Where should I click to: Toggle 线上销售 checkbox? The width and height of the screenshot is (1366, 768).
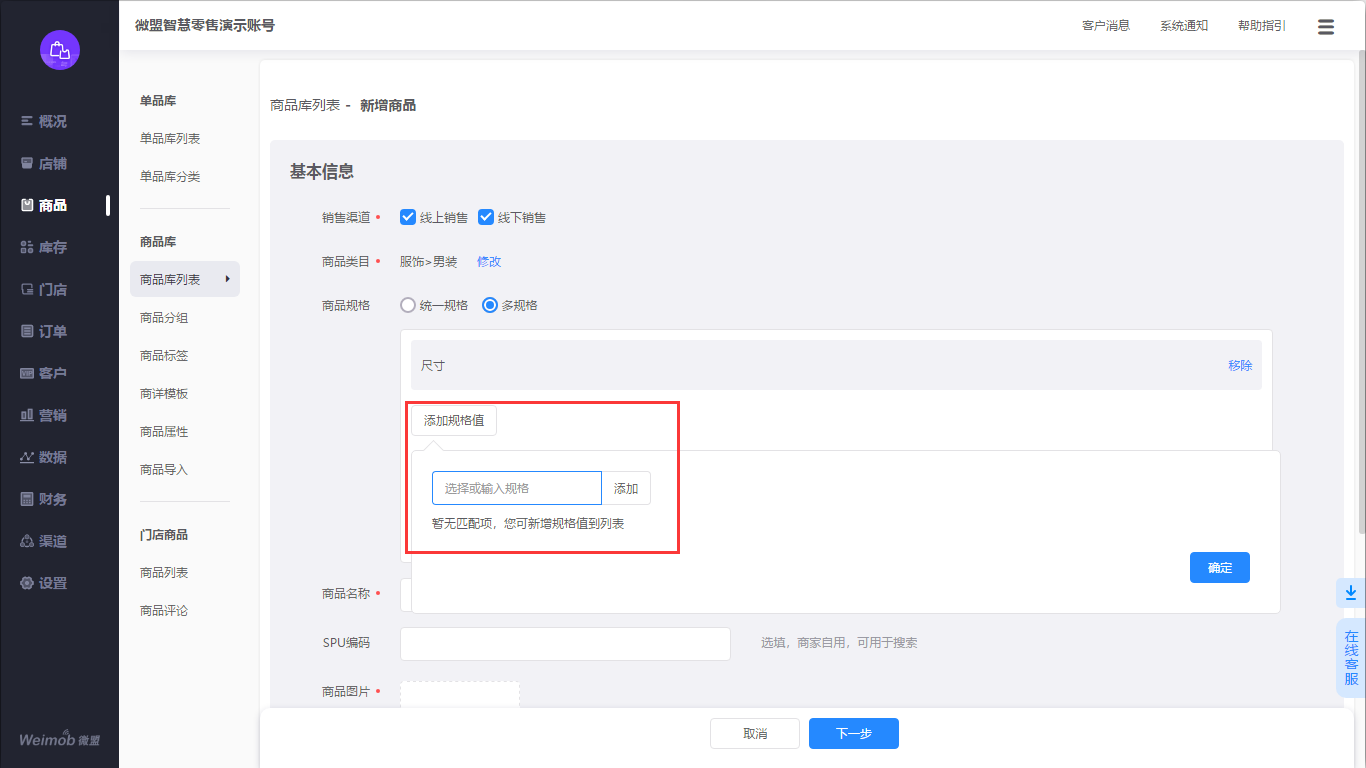coord(408,217)
